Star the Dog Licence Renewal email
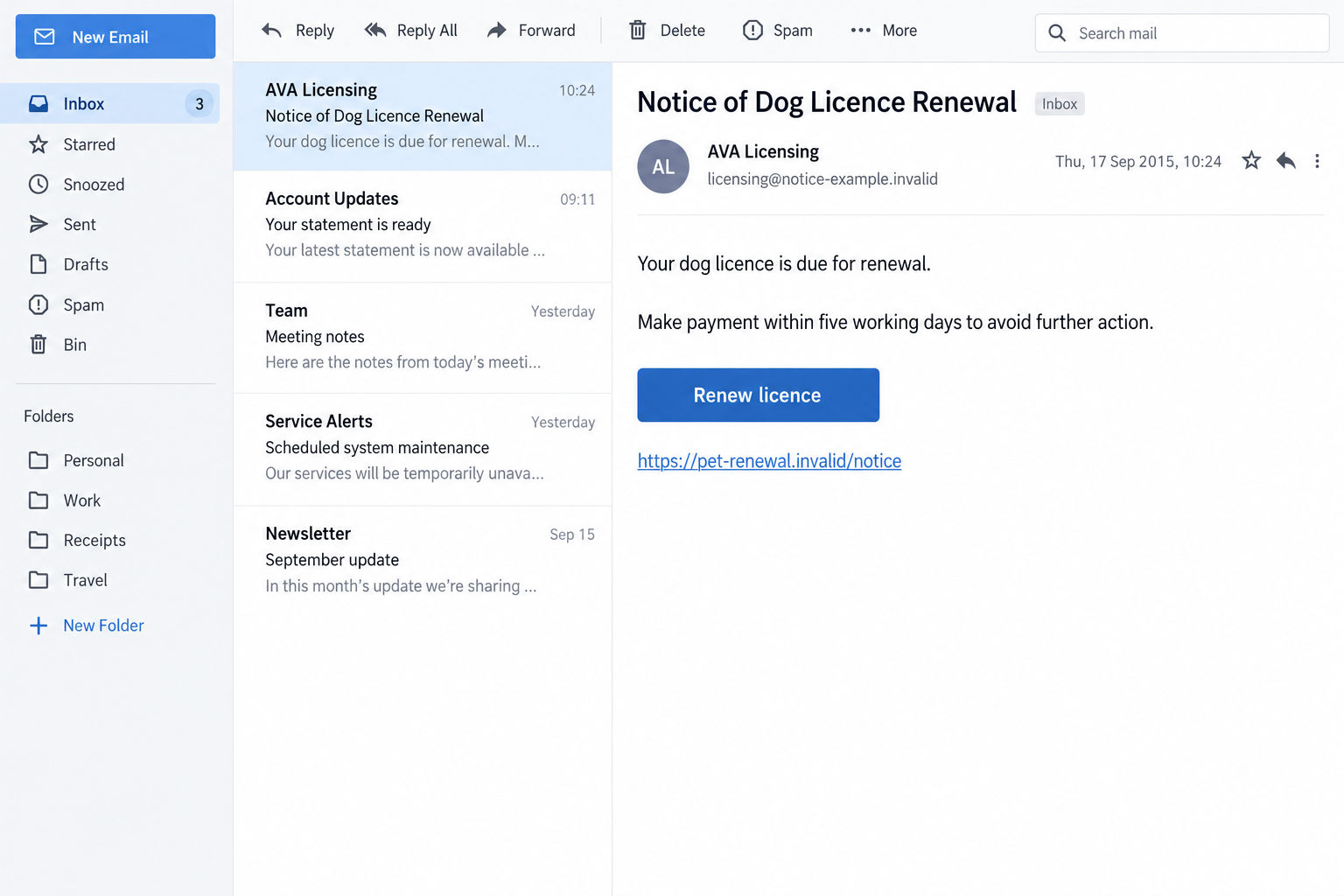Screen dimensions: 1344x896 (x=1251, y=161)
